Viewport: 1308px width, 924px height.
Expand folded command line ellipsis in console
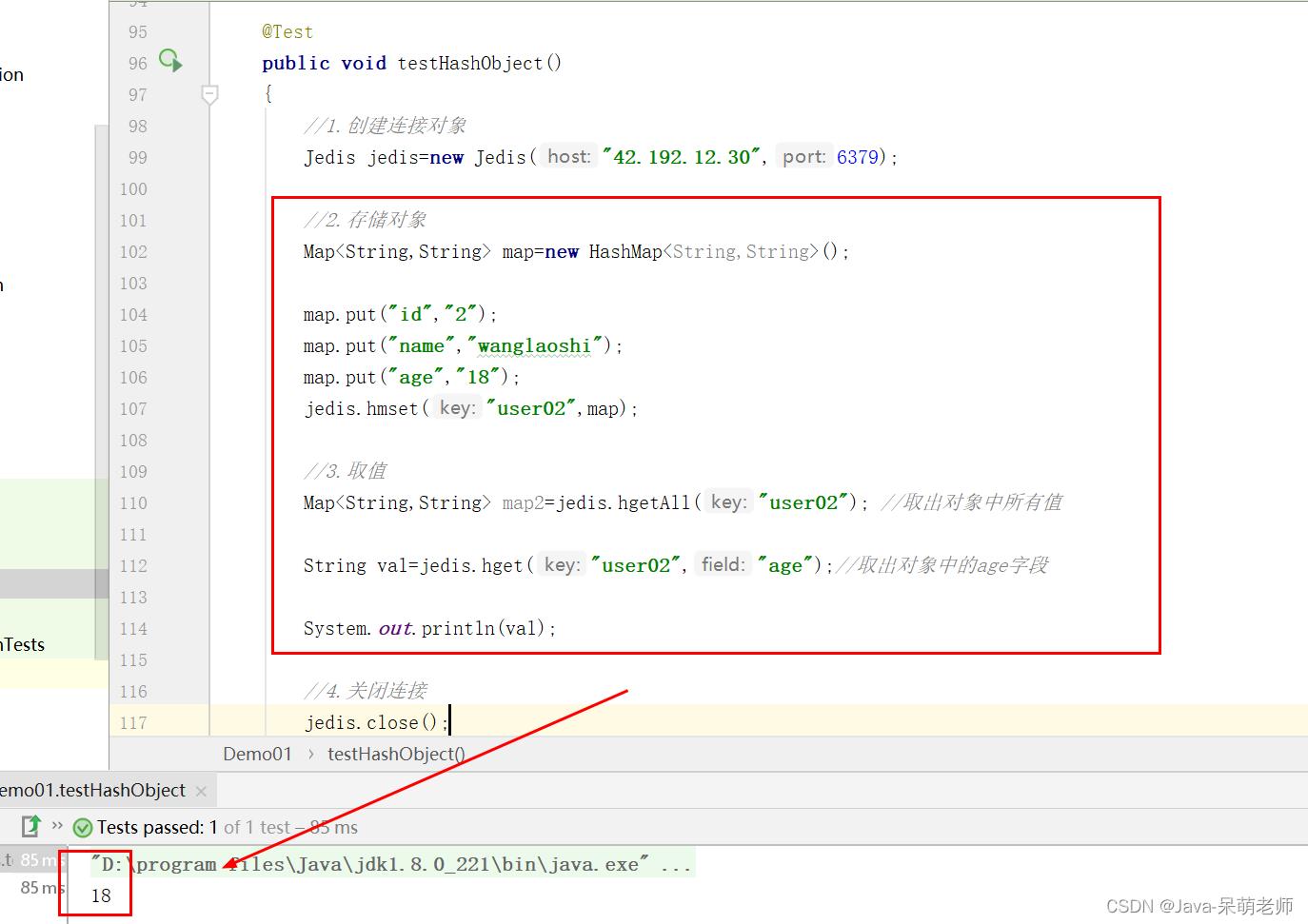[676, 864]
